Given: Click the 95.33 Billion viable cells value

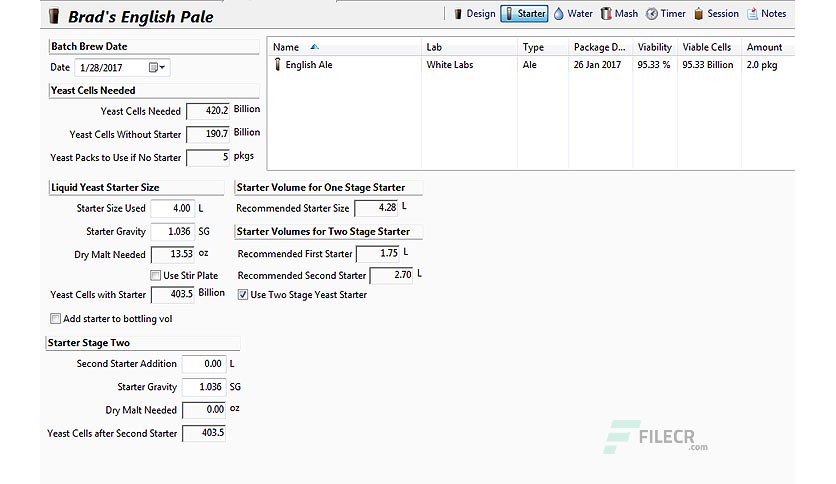Looking at the screenshot, I should coord(708,64).
